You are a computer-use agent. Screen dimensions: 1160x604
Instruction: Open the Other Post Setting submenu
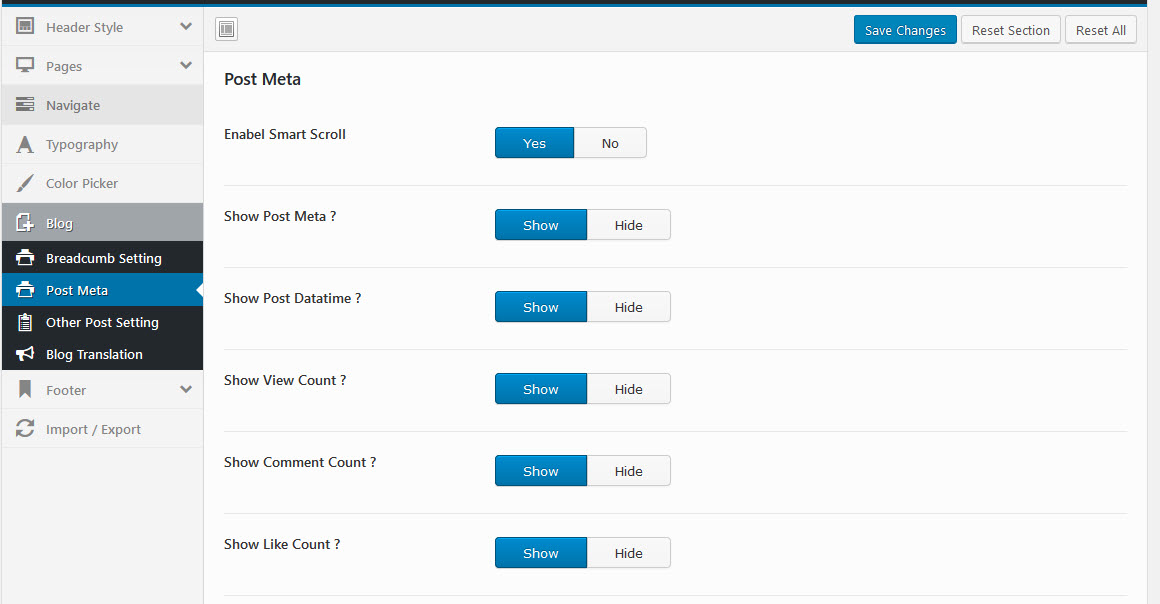[102, 322]
